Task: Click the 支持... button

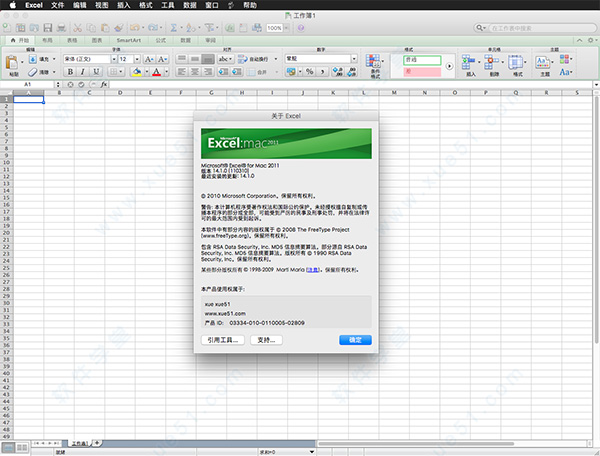Action: coord(266,340)
